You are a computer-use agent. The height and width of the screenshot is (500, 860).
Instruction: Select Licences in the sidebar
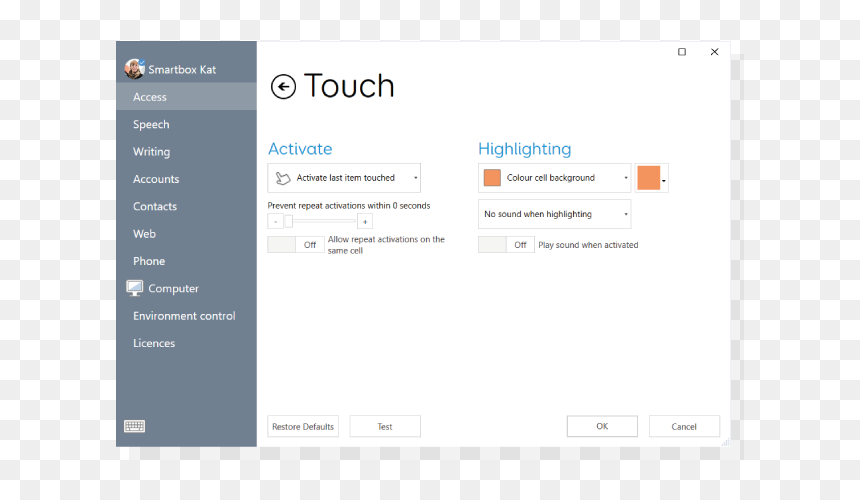[186, 343]
